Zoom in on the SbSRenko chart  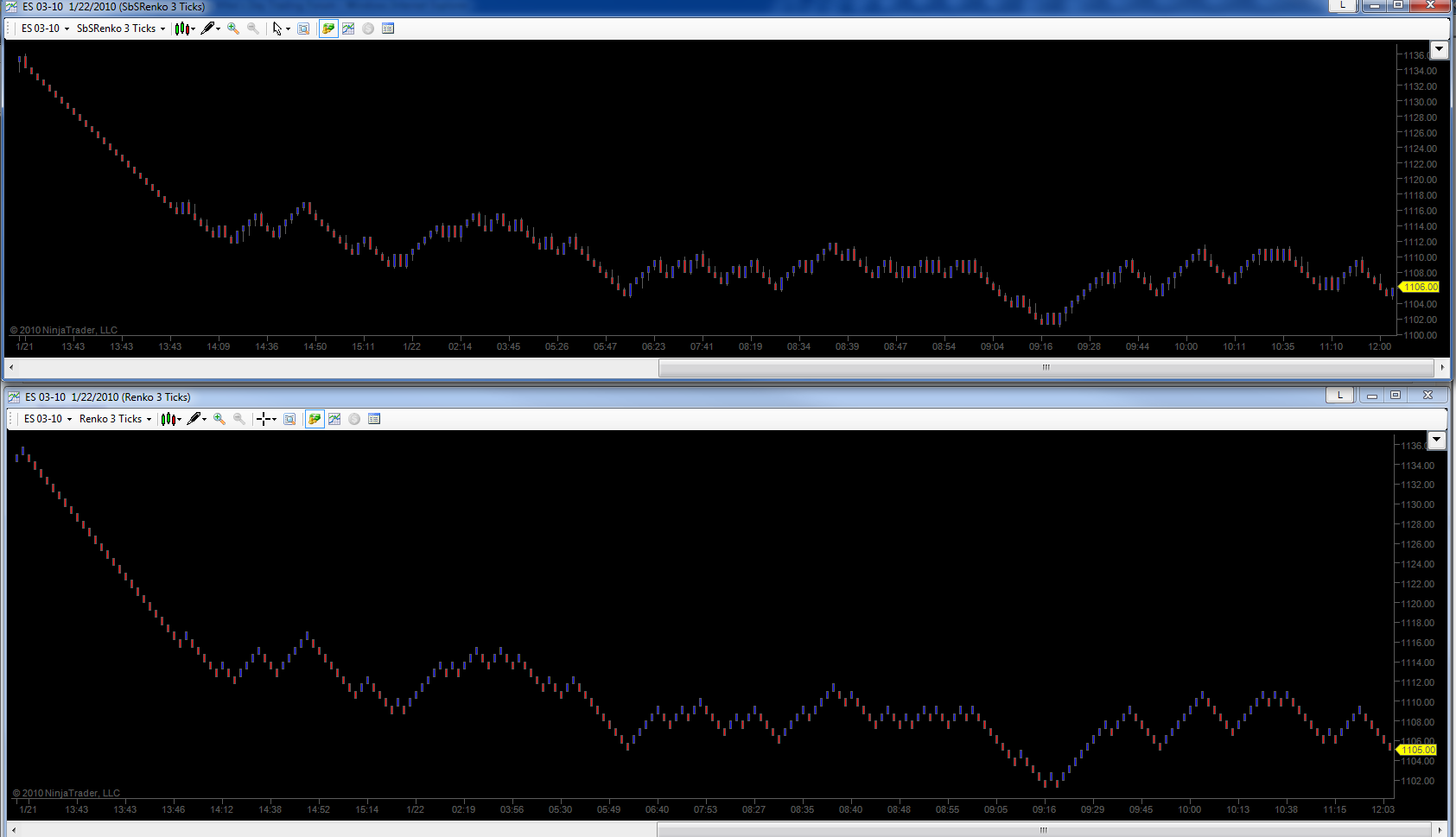pos(232,29)
